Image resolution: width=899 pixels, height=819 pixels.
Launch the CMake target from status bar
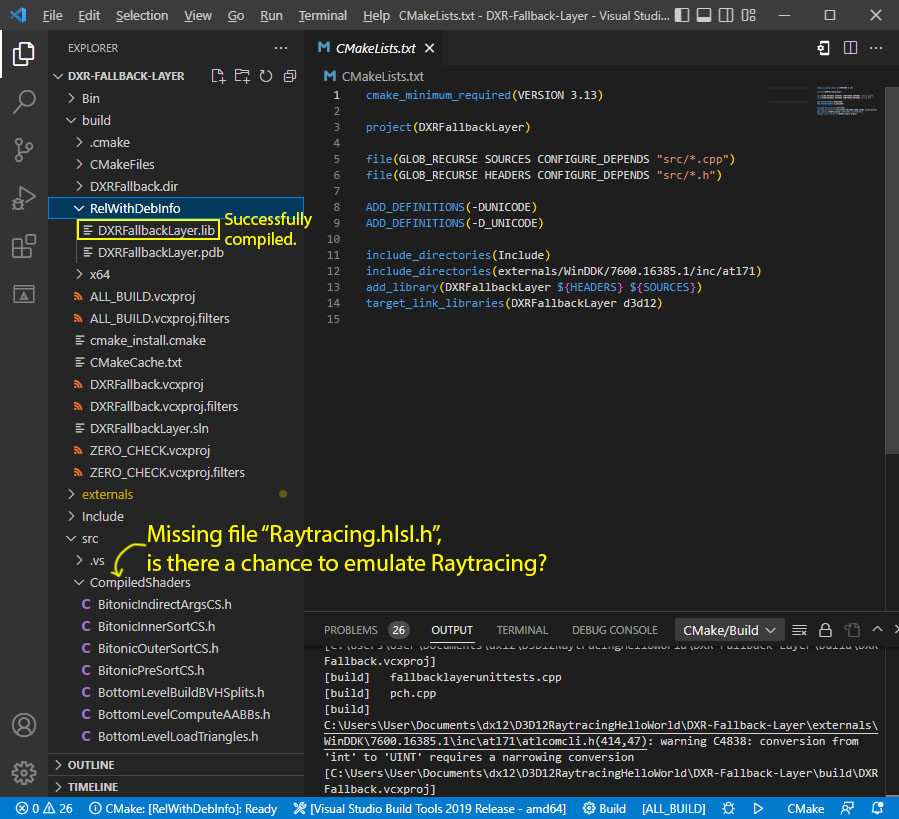pyautogui.click(x=758, y=809)
